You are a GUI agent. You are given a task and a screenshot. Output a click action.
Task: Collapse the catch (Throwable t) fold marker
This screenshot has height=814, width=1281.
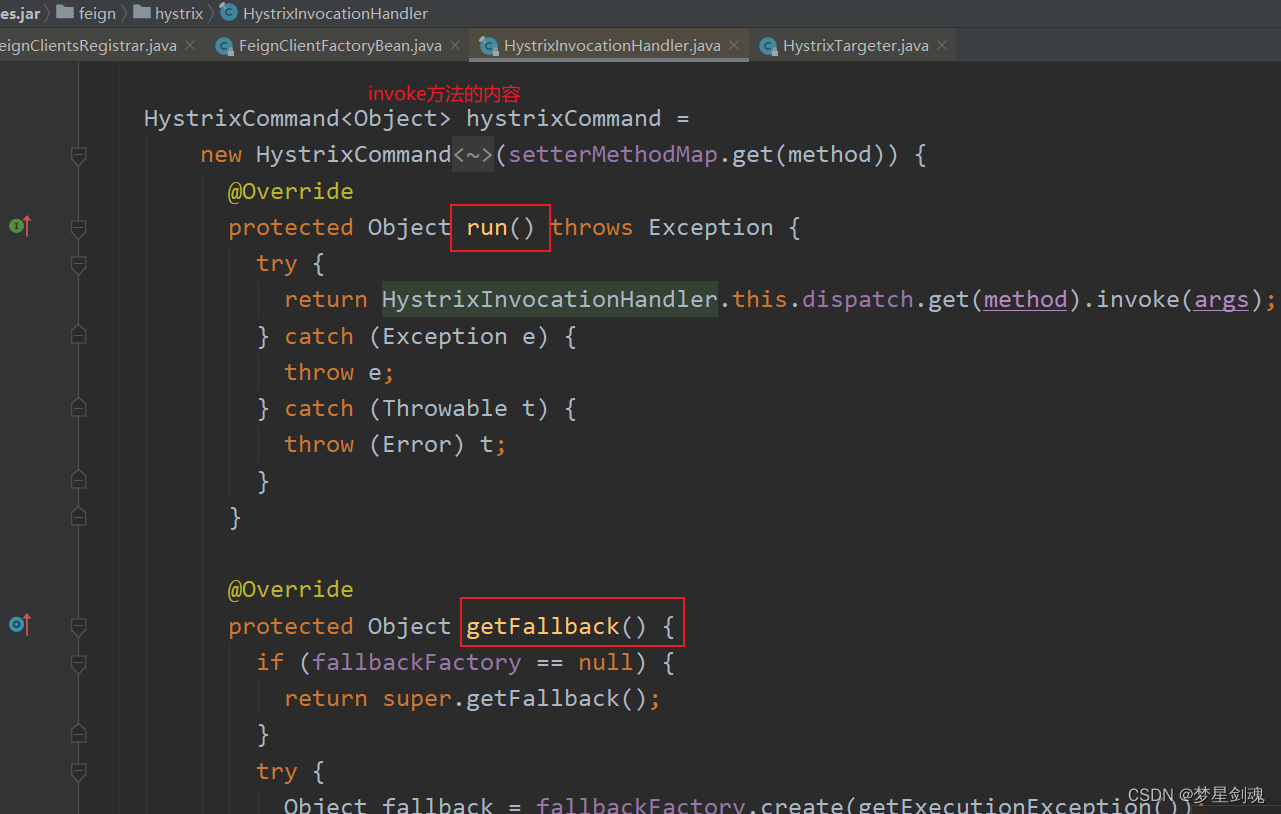click(79, 408)
